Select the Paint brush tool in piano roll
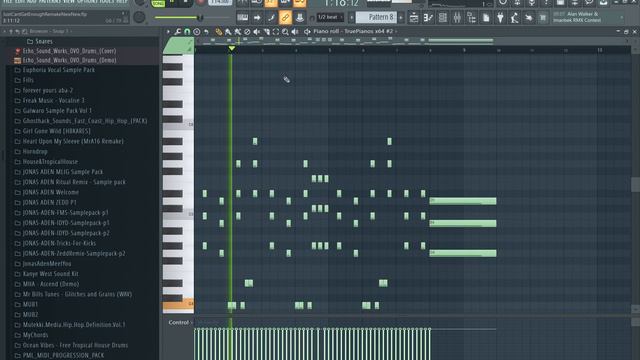 click(228, 31)
